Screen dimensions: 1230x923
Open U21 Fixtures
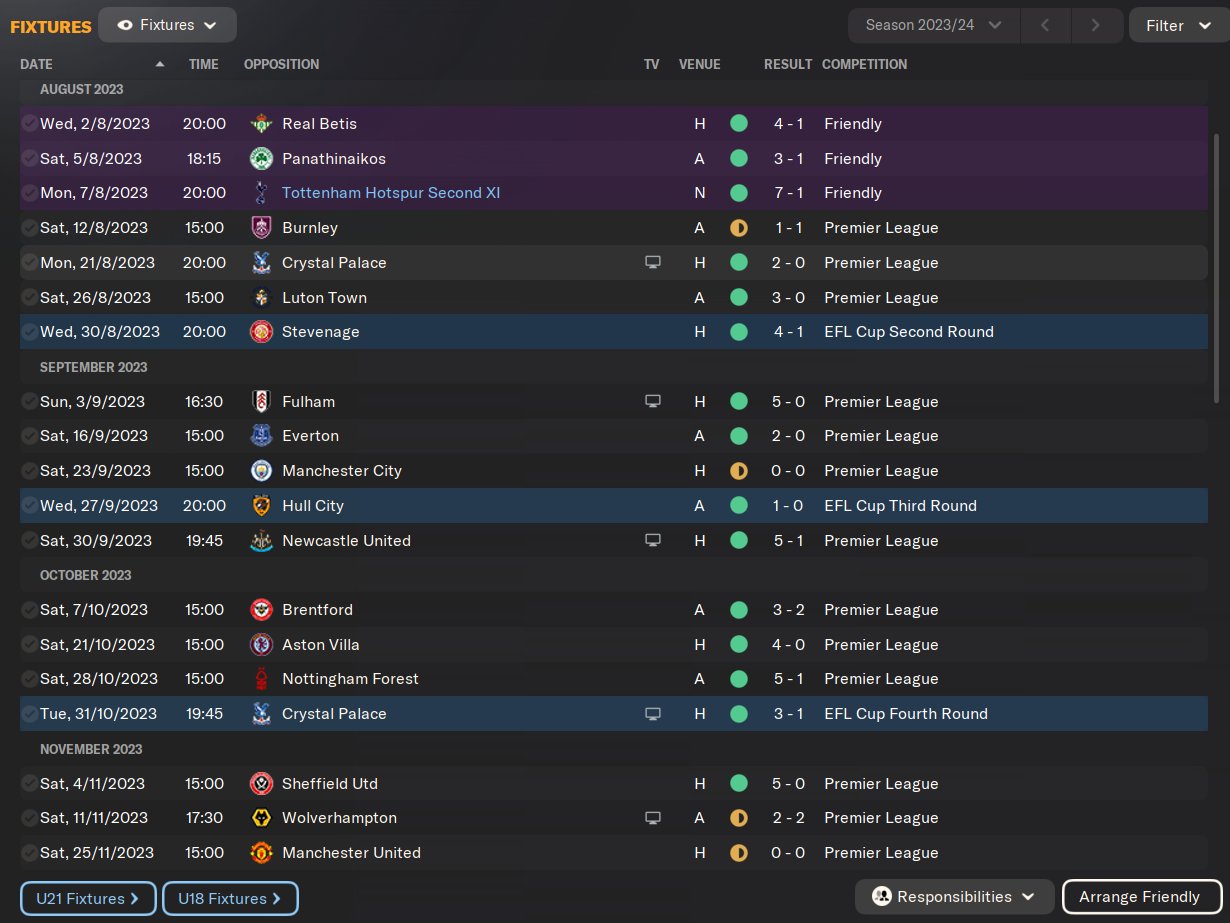(88, 898)
